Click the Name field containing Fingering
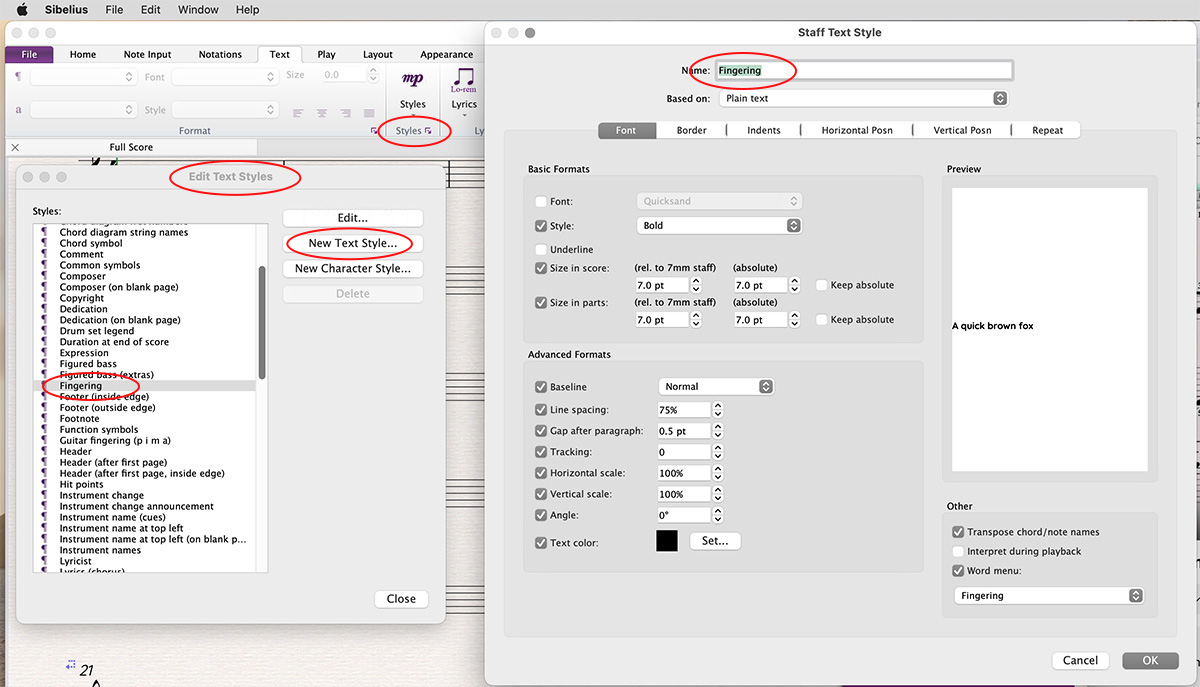Viewport: 1200px width, 687px height. (863, 70)
